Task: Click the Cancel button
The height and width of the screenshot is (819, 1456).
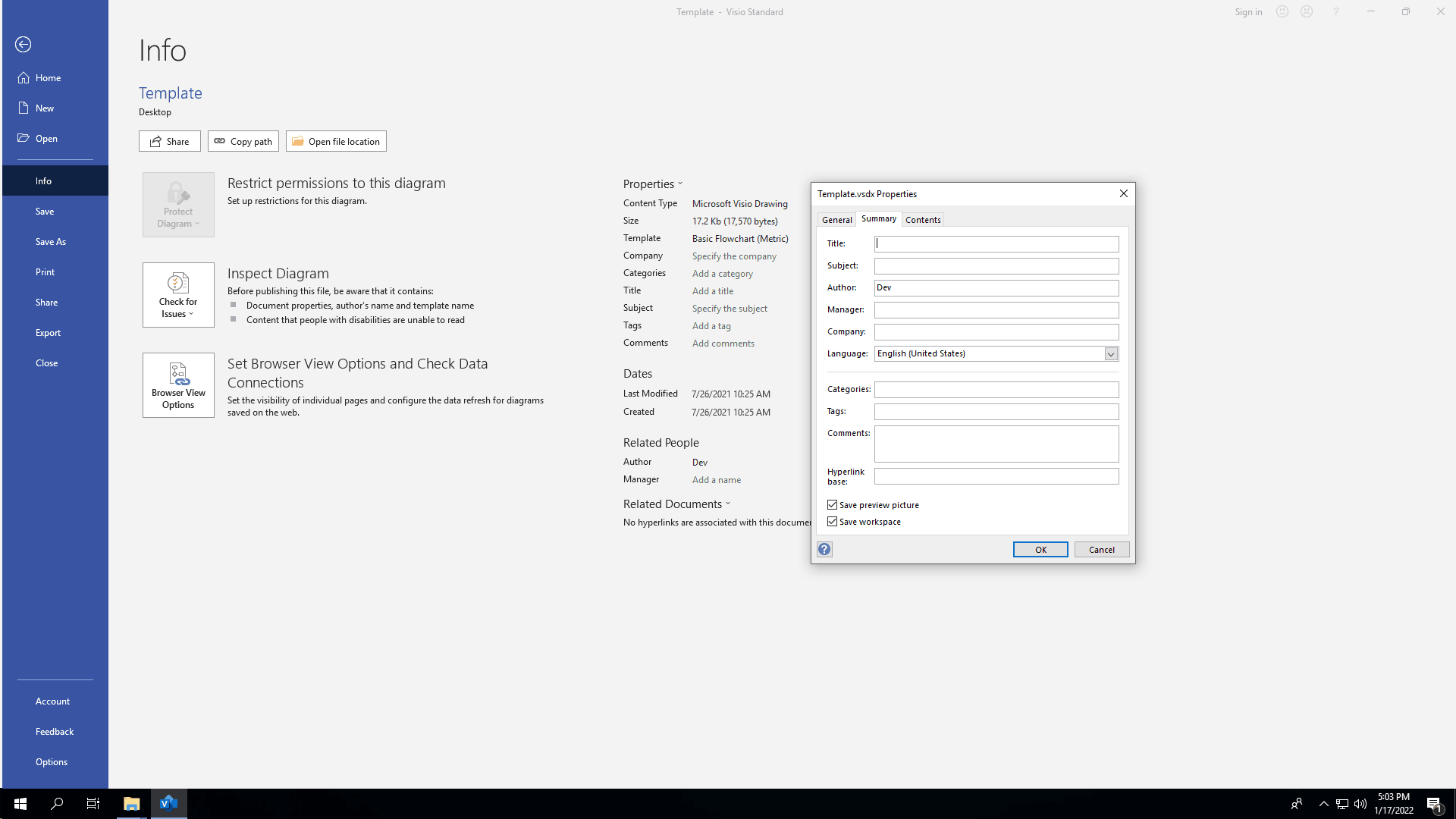Action: tap(1101, 548)
